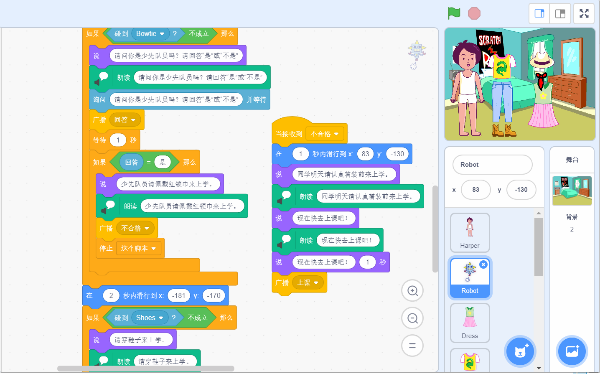Click the sprite name field Robot
This screenshot has height=374, width=600.
(x=492, y=165)
